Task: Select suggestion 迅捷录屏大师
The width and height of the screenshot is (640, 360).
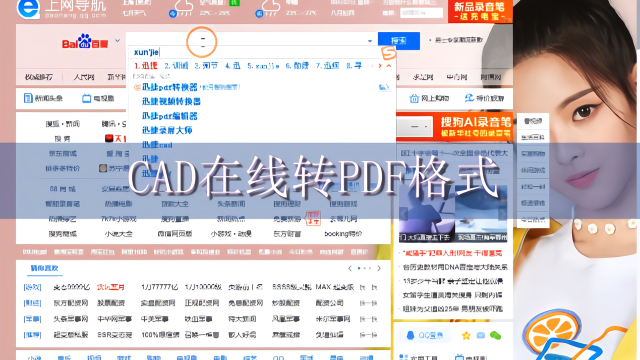Action: 167,130
